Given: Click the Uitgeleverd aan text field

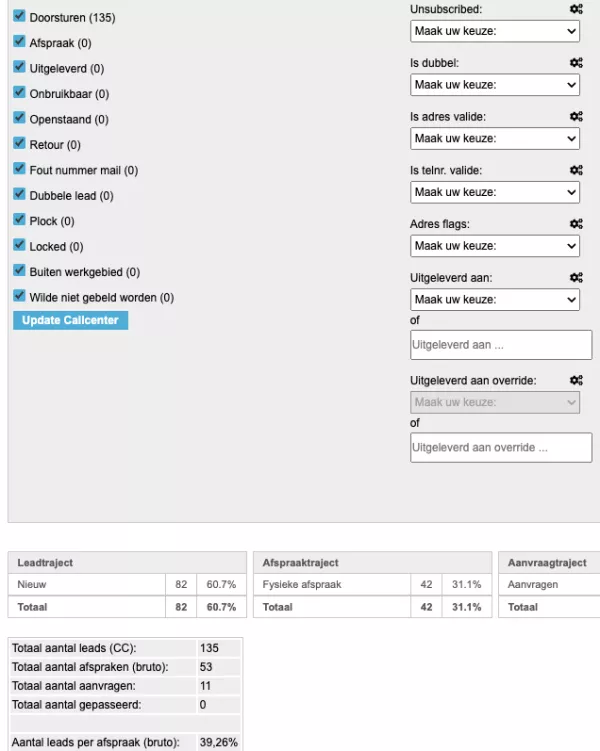Looking at the screenshot, I should coord(500,344).
